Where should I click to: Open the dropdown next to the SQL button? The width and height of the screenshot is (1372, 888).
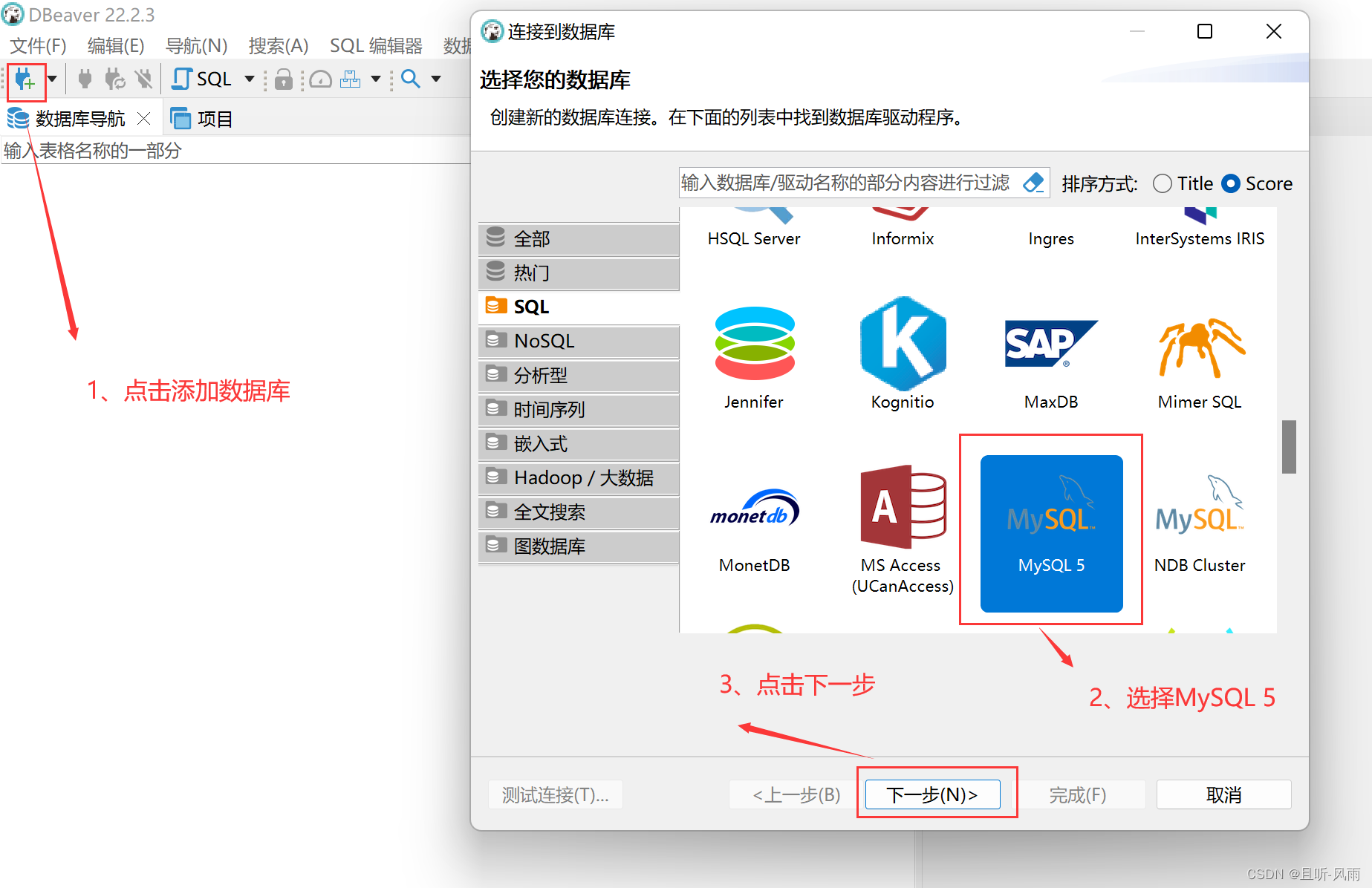coord(249,79)
